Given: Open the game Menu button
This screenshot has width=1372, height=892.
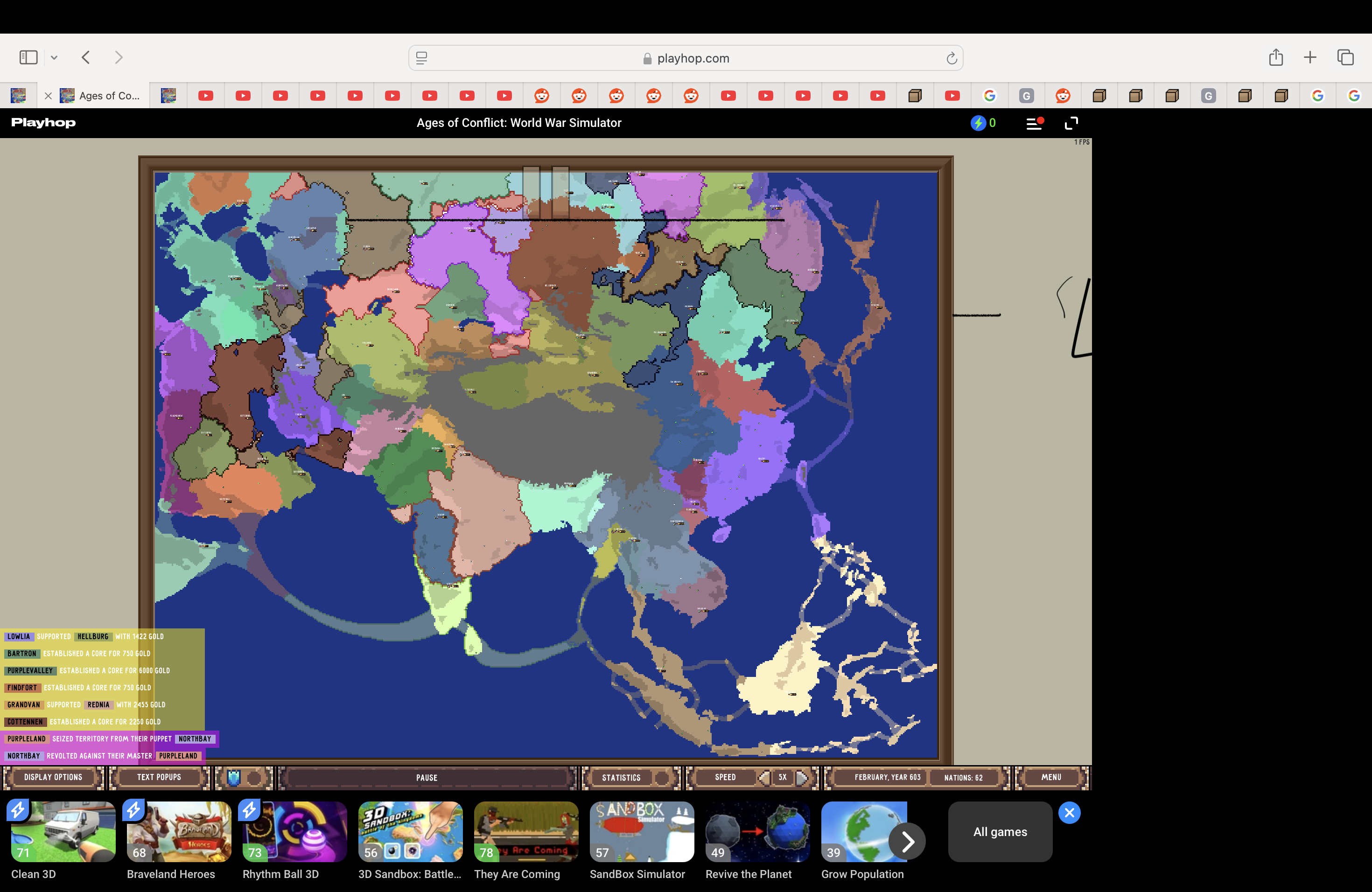Looking at the screenshot, I should (1051, 777).
